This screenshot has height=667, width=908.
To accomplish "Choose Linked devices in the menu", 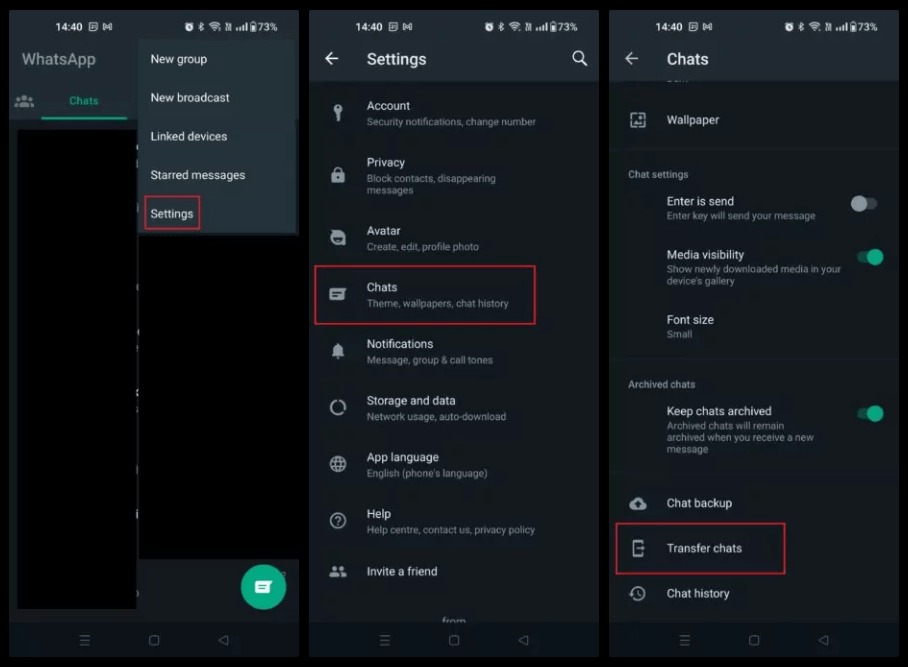I will tap(189, 136).
